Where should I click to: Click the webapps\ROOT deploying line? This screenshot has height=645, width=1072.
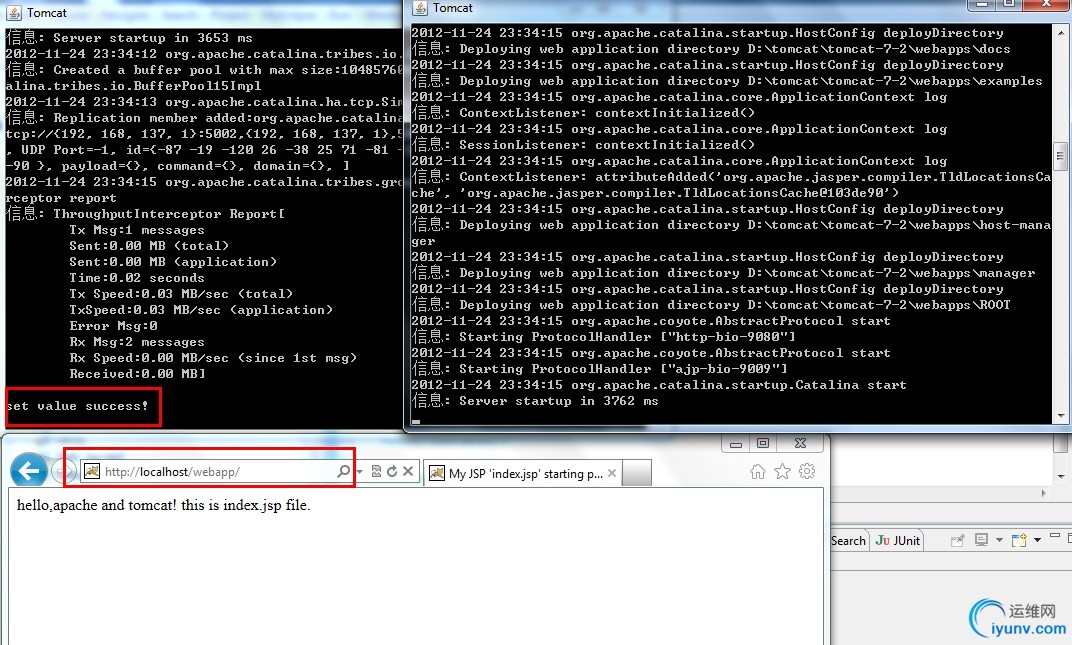711,304
